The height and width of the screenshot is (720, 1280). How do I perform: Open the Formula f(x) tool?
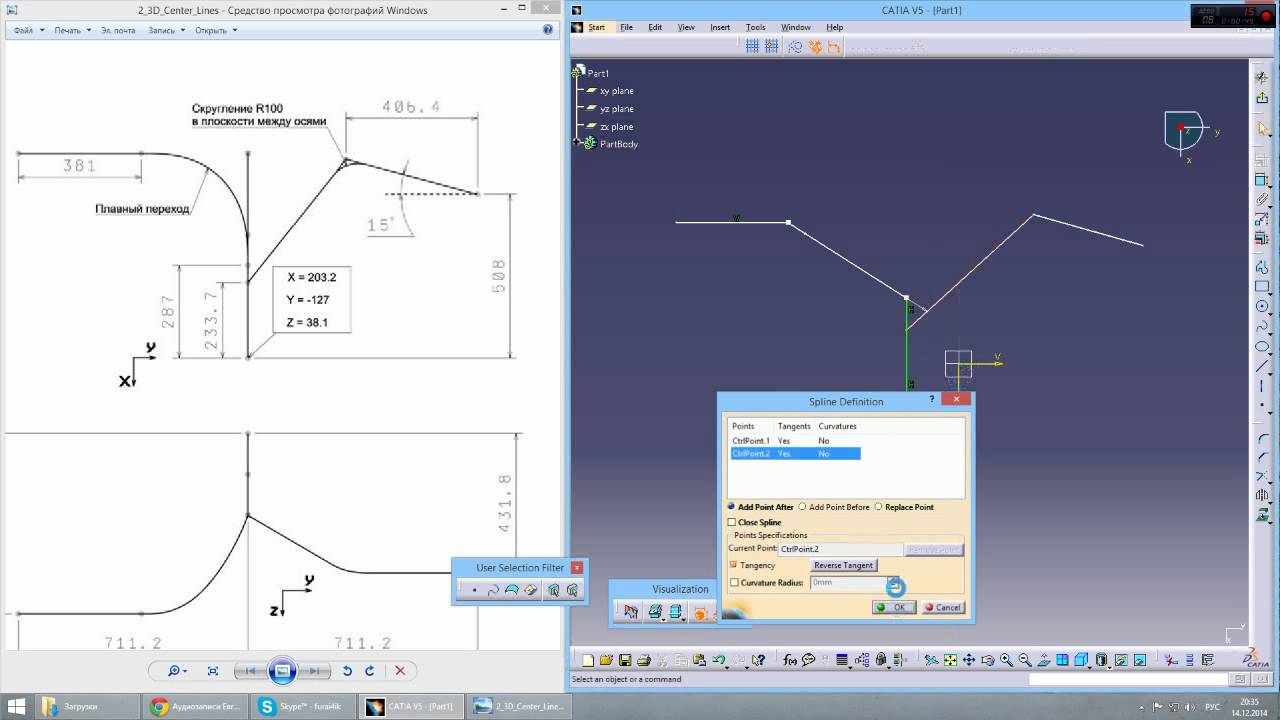coord(789,660)
